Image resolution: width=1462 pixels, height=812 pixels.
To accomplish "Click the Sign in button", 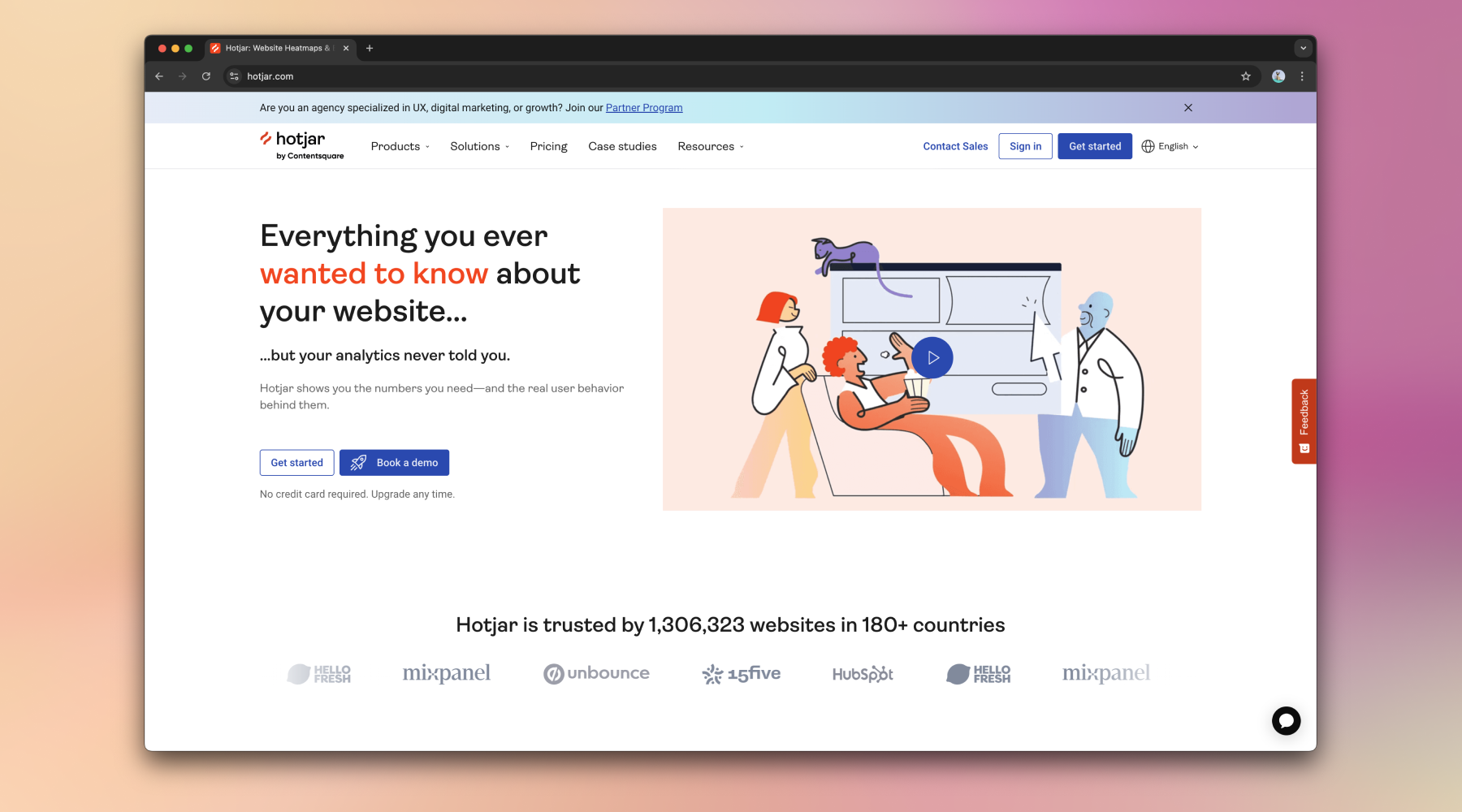I will [1025, 146].
